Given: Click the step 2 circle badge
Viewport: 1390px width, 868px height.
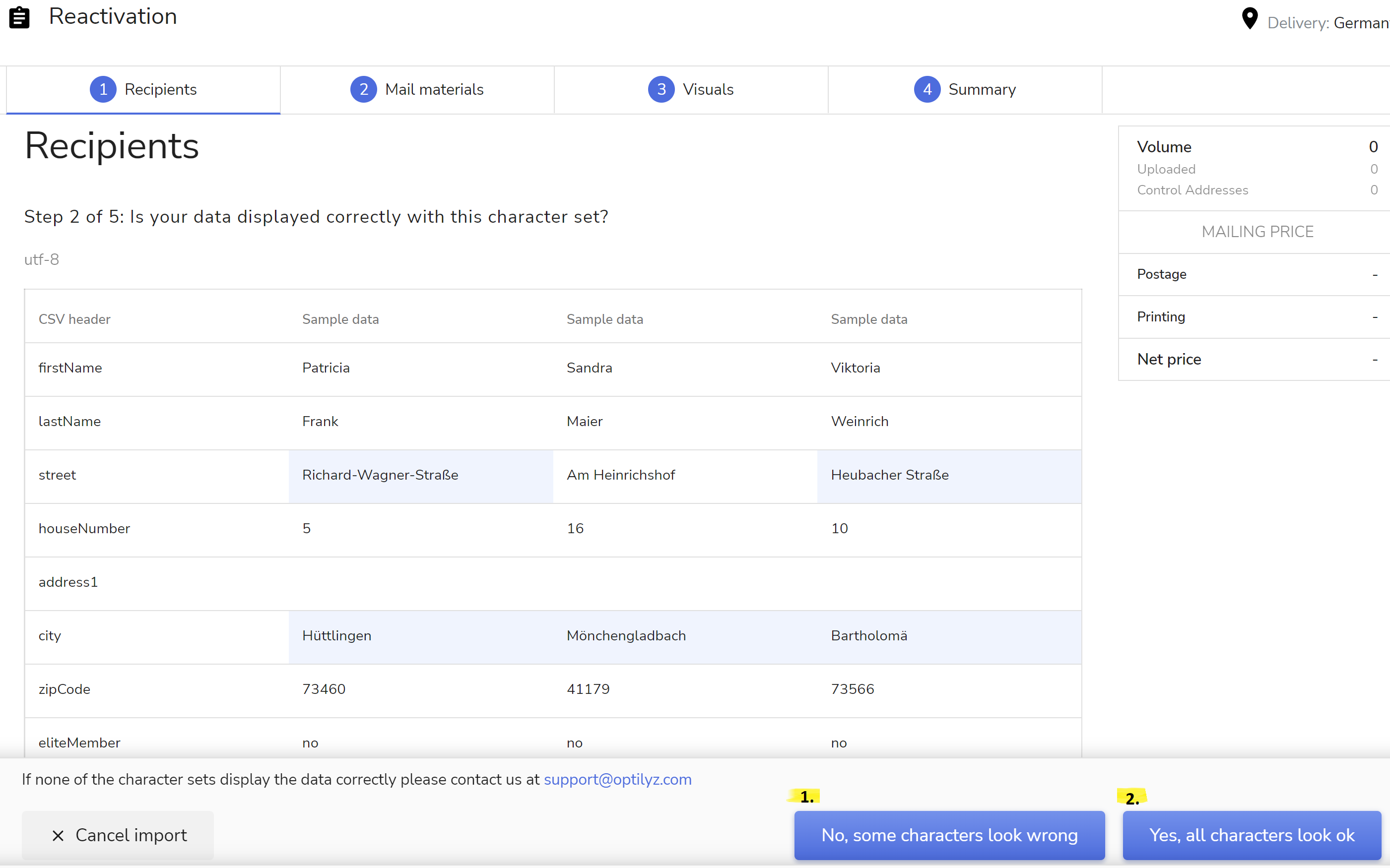Looking at the screenshot, I should [363, 90].
